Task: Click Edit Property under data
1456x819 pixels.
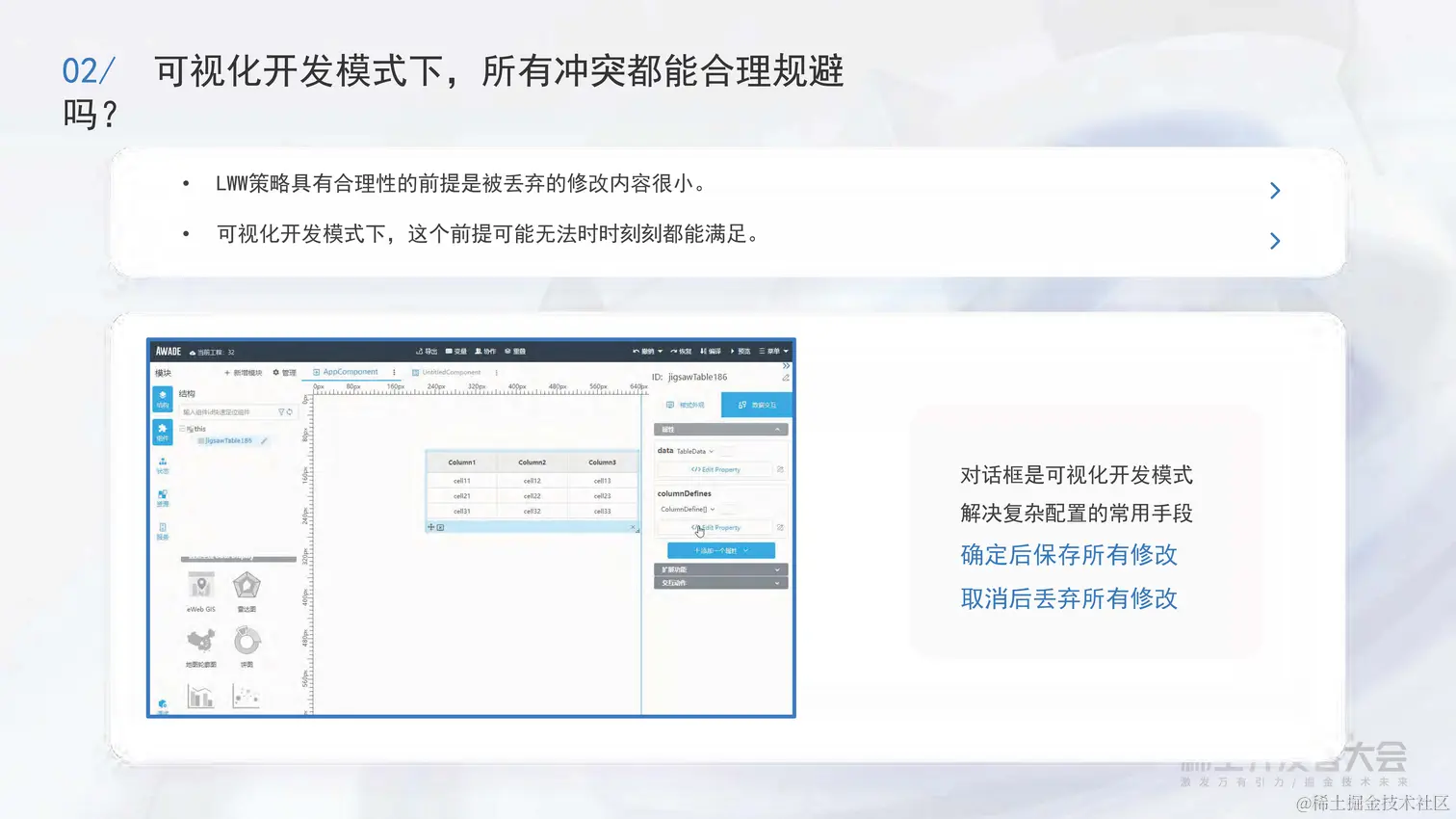Action: [715, 470]
